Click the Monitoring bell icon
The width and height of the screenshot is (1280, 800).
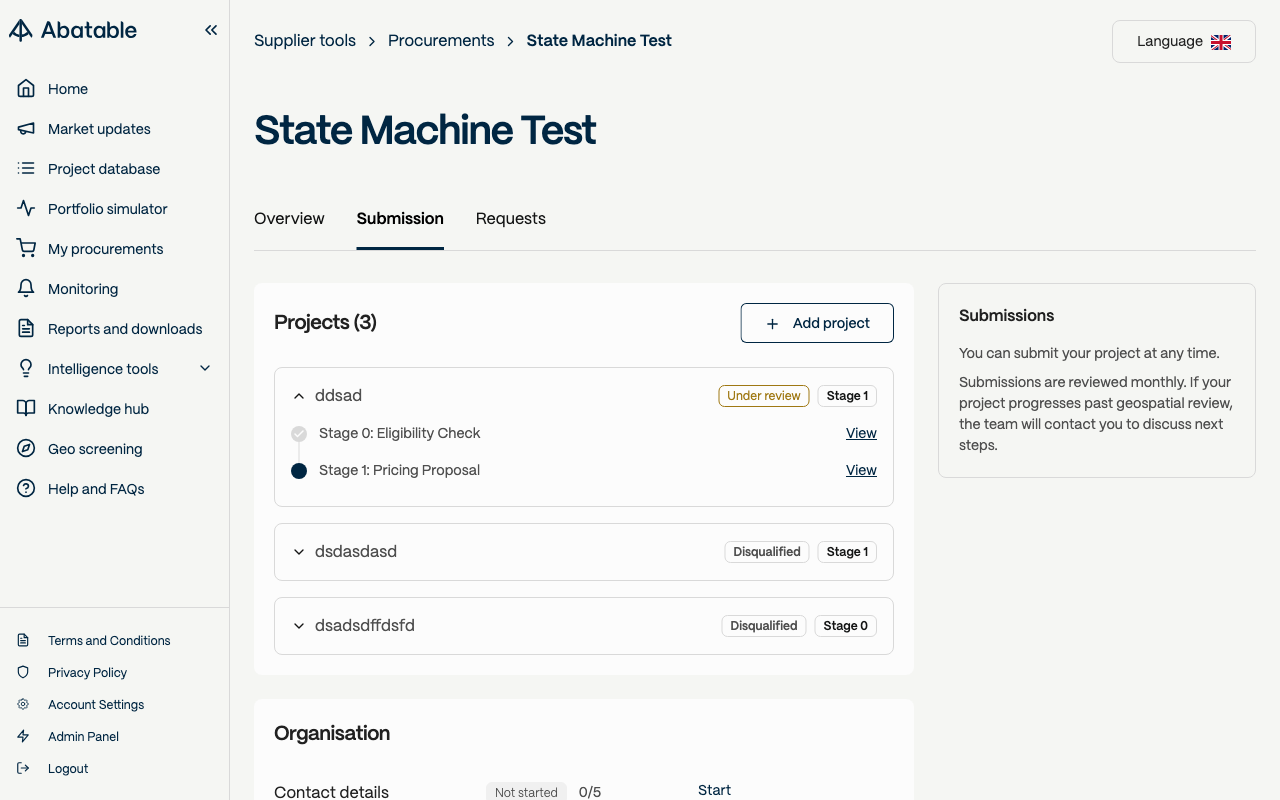click(x=26, y=289)
